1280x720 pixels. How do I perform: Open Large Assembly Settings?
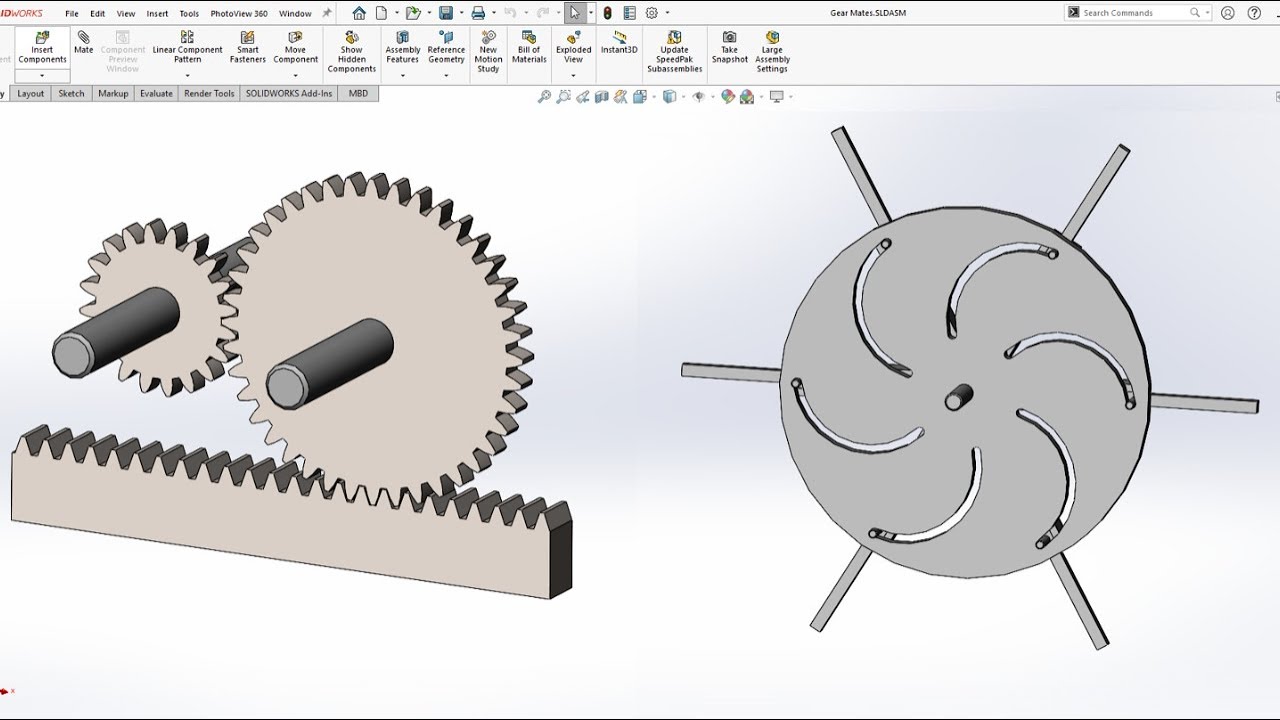772,52
